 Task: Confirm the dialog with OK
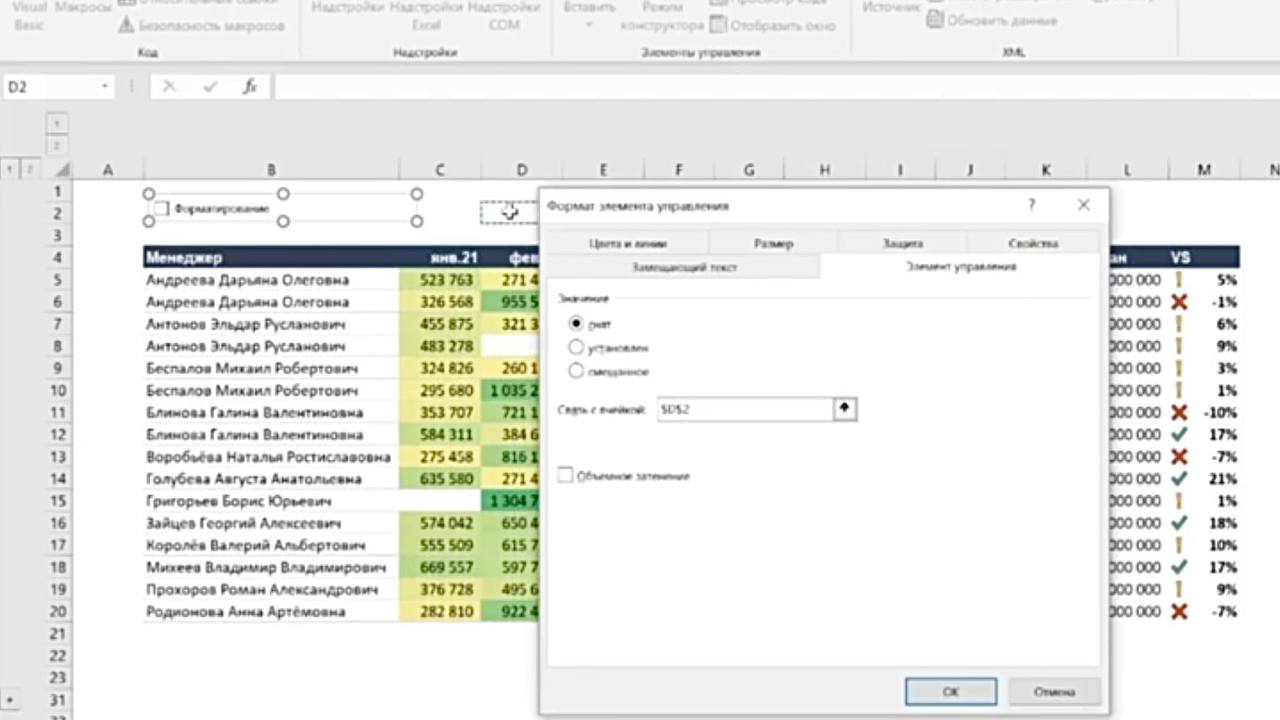[951, 691]
